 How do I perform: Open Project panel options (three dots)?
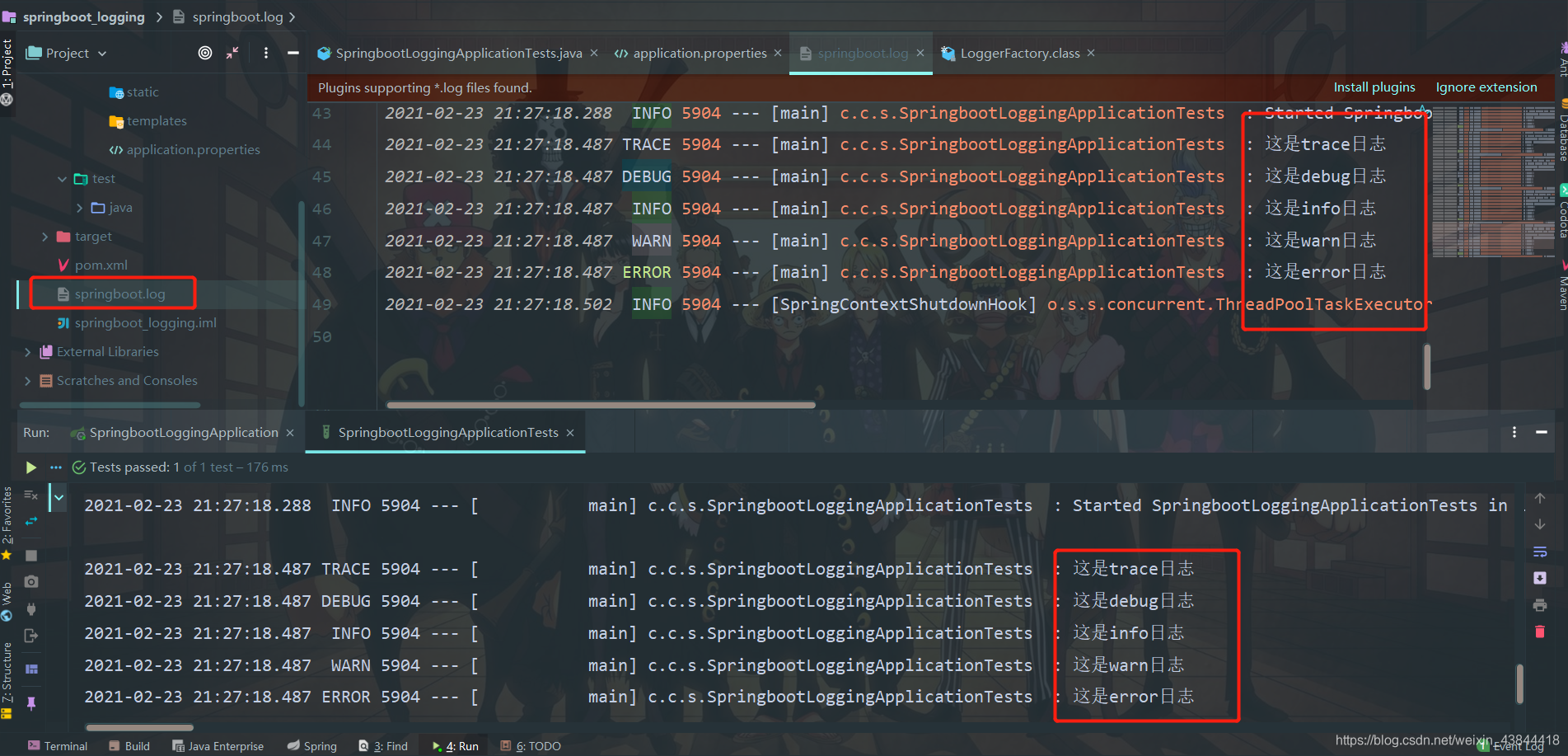coord(265,53)
